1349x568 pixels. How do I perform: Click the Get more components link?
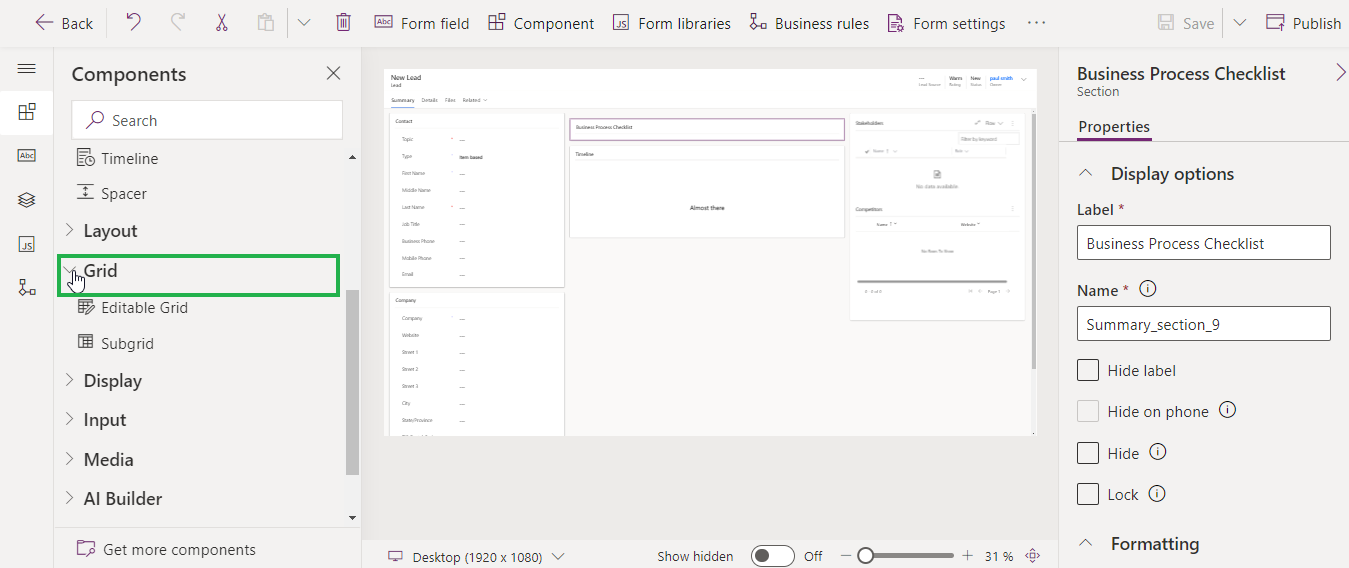(179, 549)
